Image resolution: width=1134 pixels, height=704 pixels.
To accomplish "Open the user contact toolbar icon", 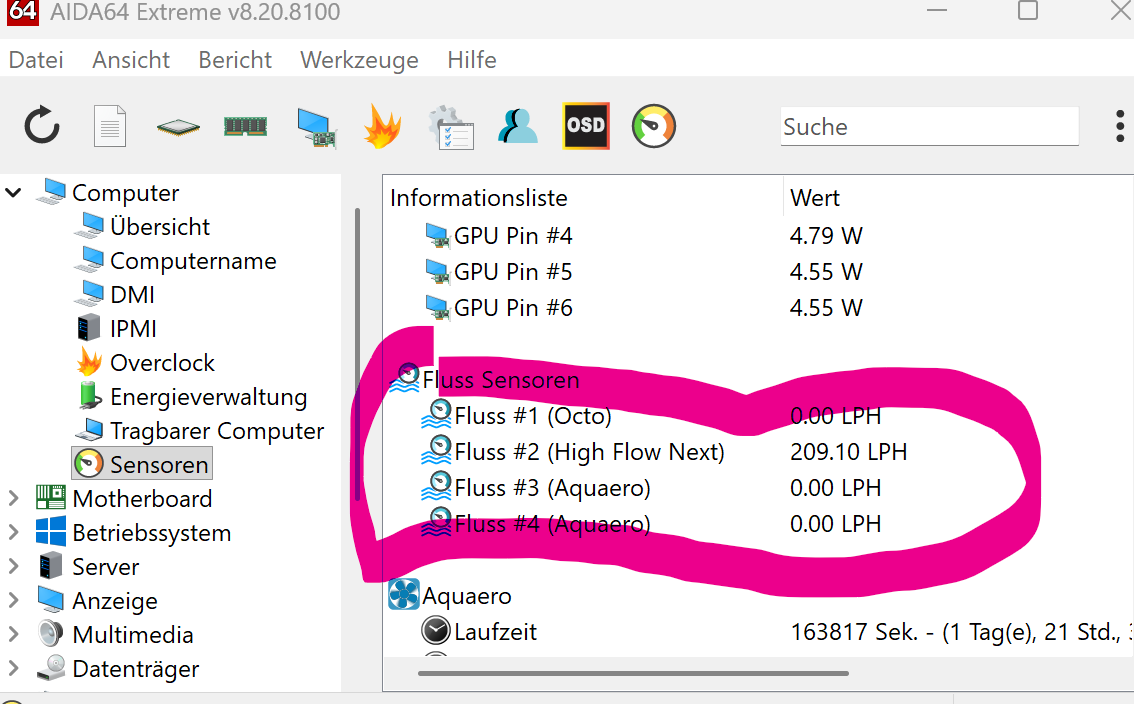I will 518,127.
